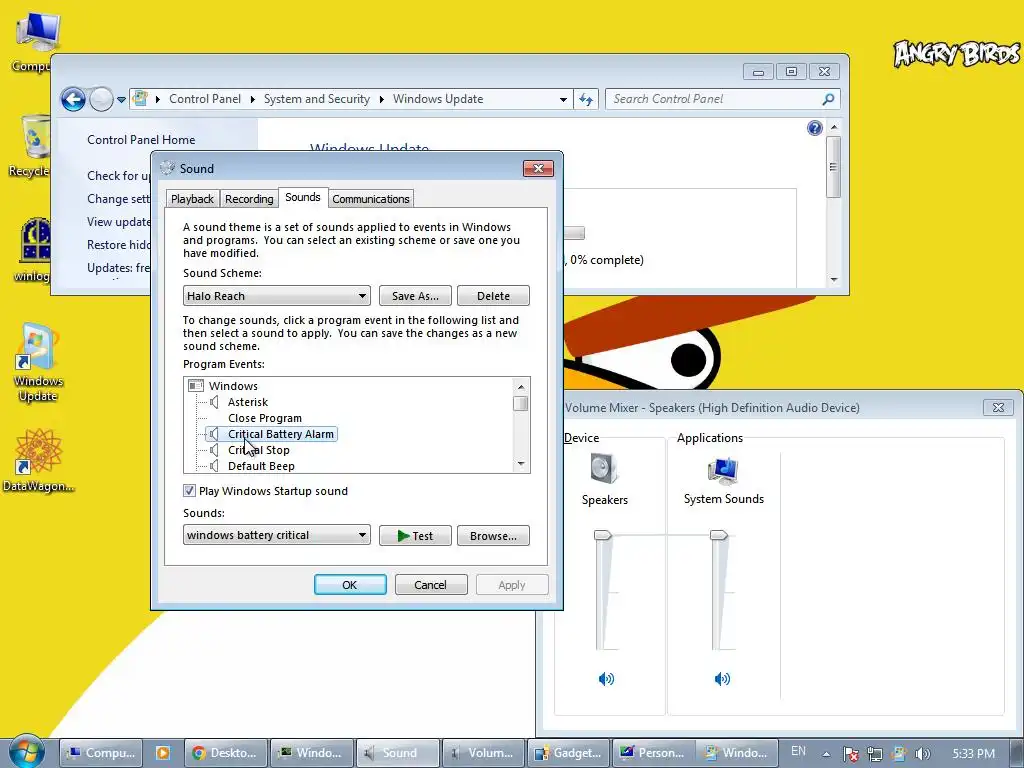Select the Critical Battery Alarm event
The width and height of the screenshot is (1024, 768).
[280, 434]
